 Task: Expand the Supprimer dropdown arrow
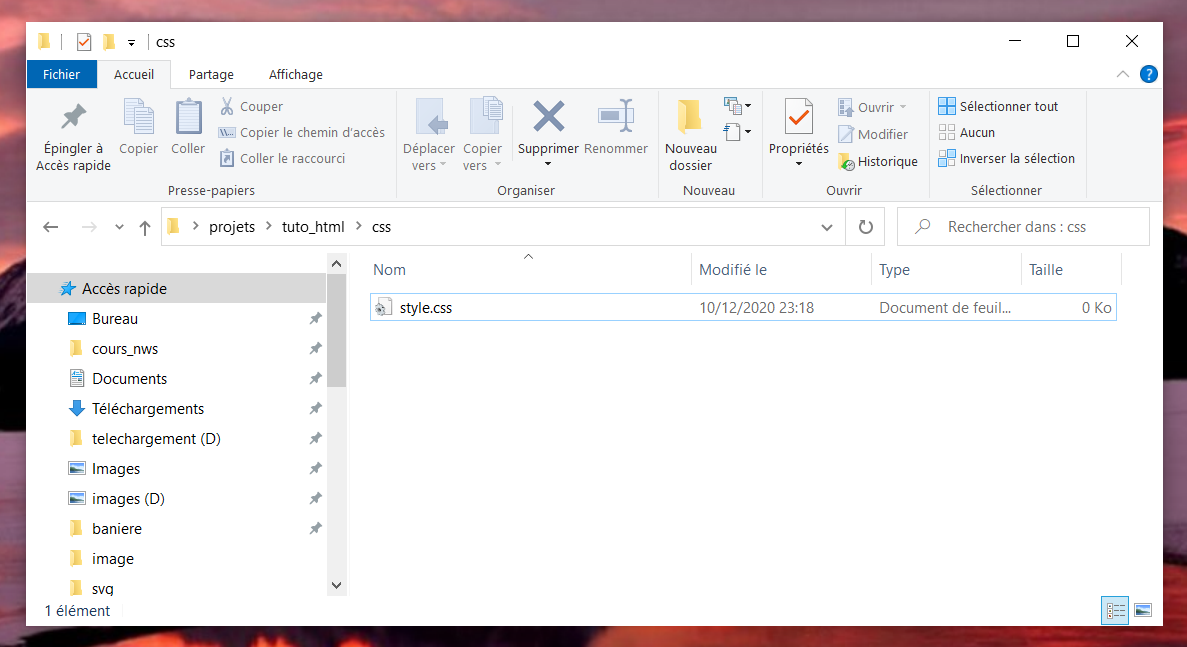point(548,164)
